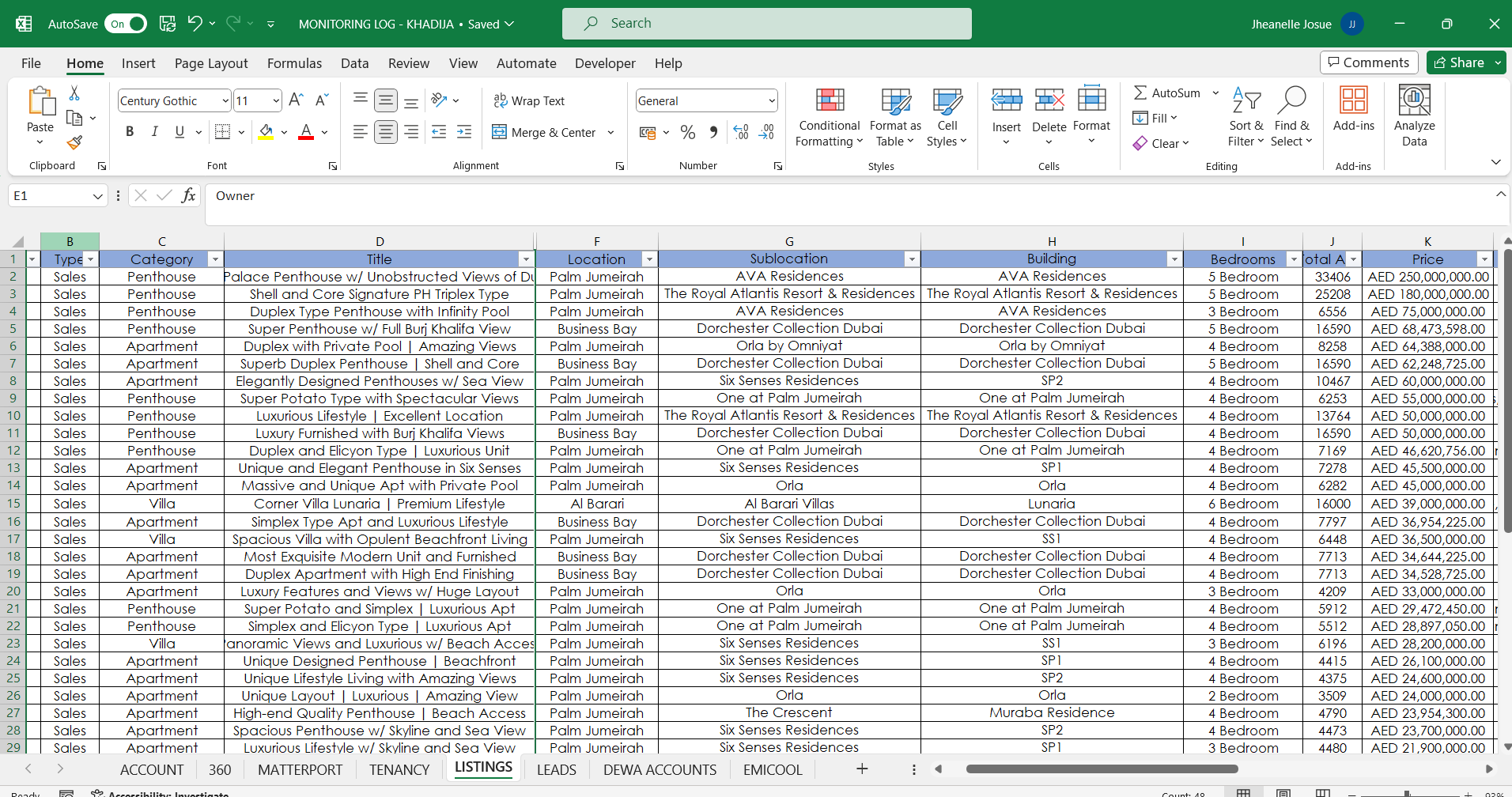Screen dimensions: 1512x797
Task: Open Merge & Center dropdown arrow
Action: (x=611, y=132)
